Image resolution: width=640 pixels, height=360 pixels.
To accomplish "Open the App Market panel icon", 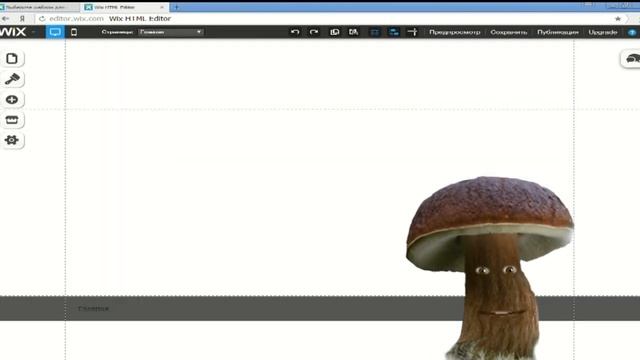I will coord(12,120).
